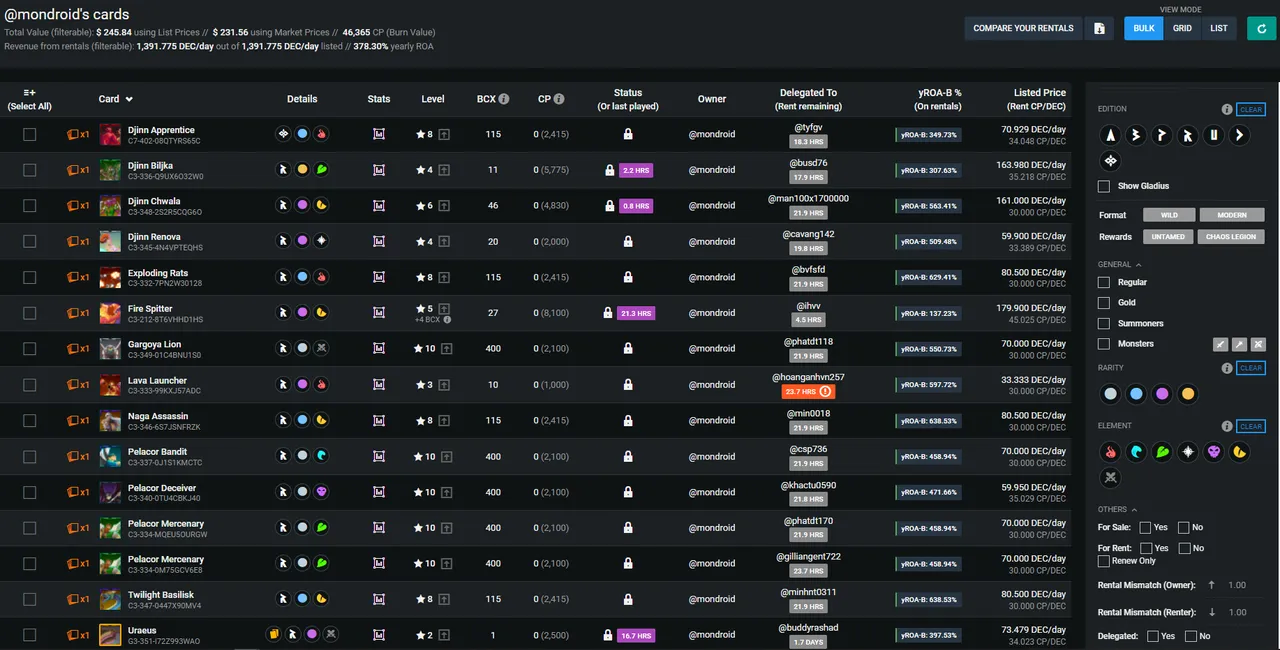Open stats icon for Djinn Apprentice

click(379, 134)
